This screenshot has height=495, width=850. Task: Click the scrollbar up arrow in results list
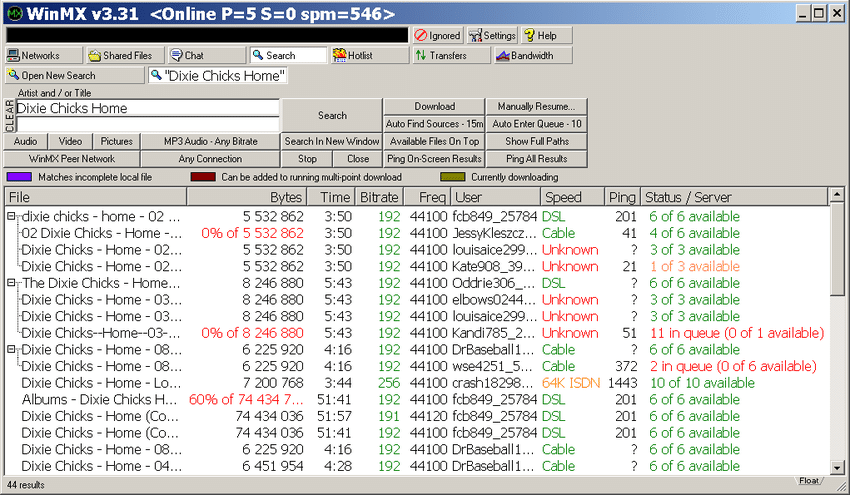point(837,194)
